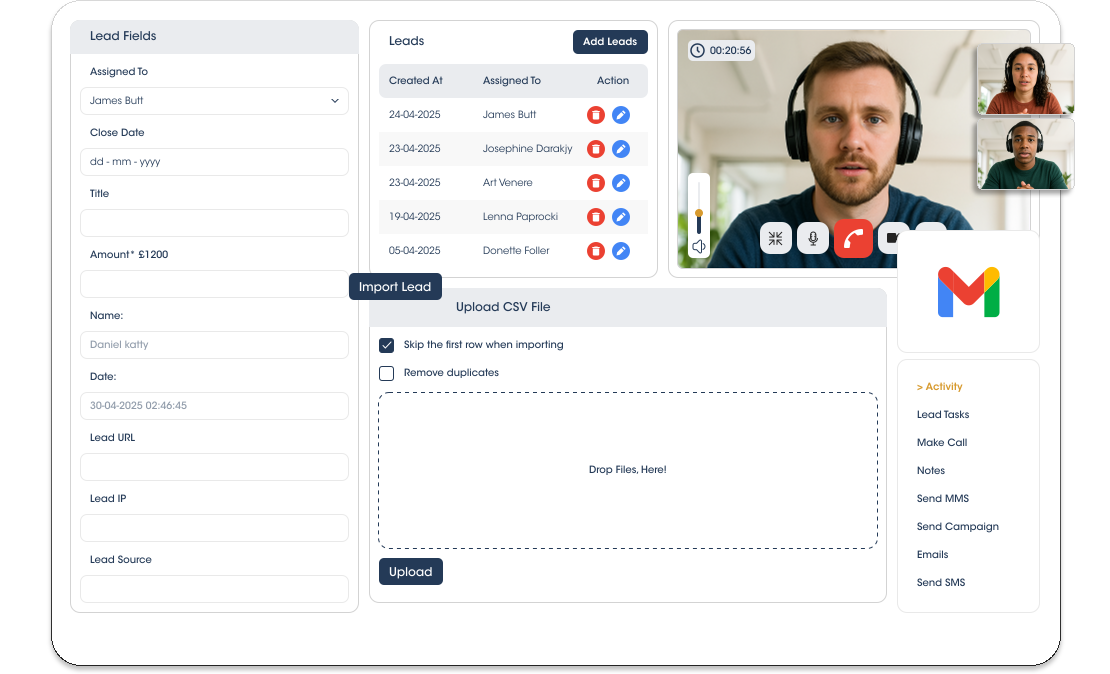1110x674 pixels.
Task: Click the Amount input field
Action: tap(214, 284)
